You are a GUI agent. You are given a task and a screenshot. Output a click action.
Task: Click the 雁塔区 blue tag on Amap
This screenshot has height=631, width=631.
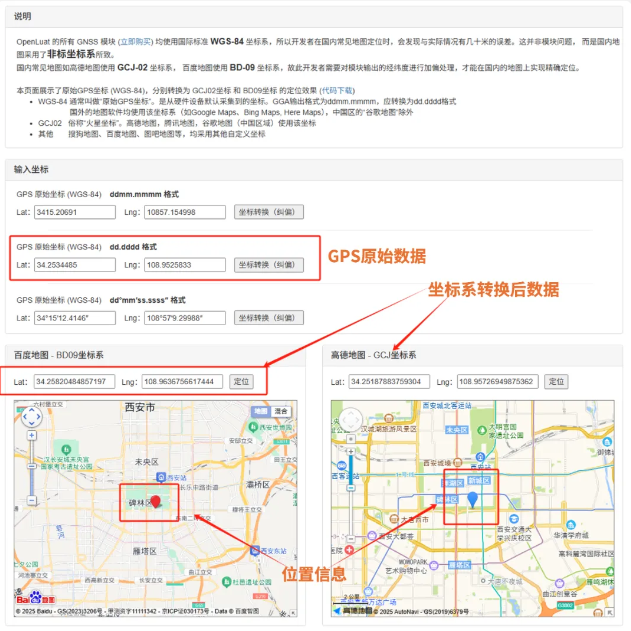pos(460,565)
